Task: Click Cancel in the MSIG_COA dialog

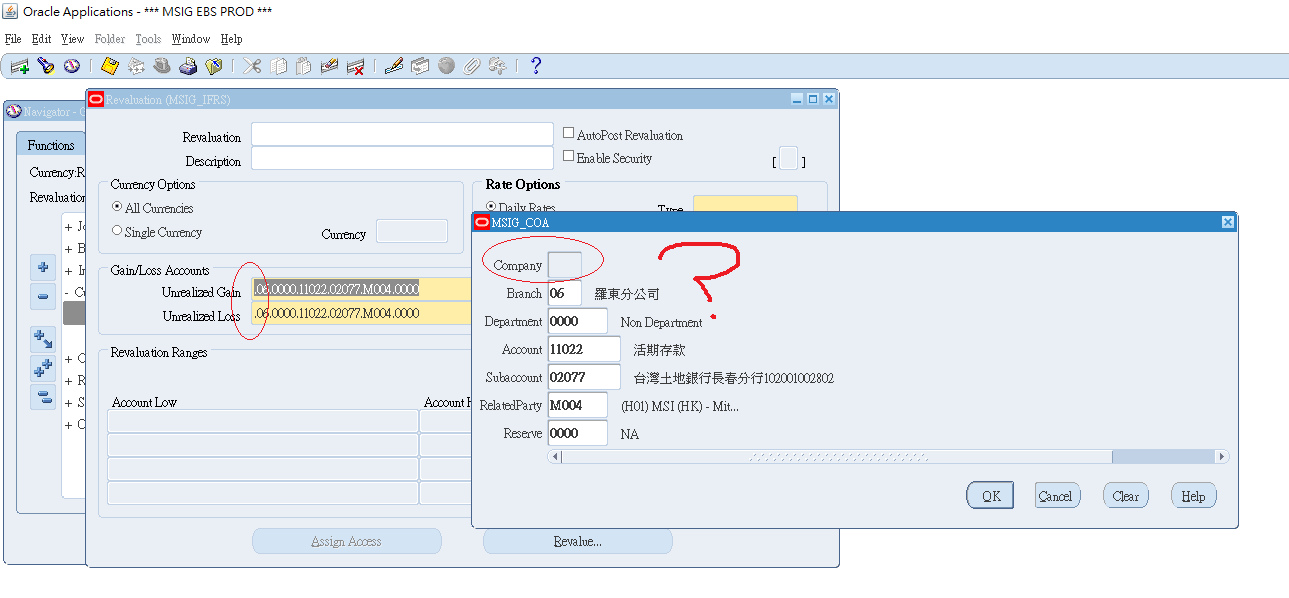Action: tap(1055, 496)
